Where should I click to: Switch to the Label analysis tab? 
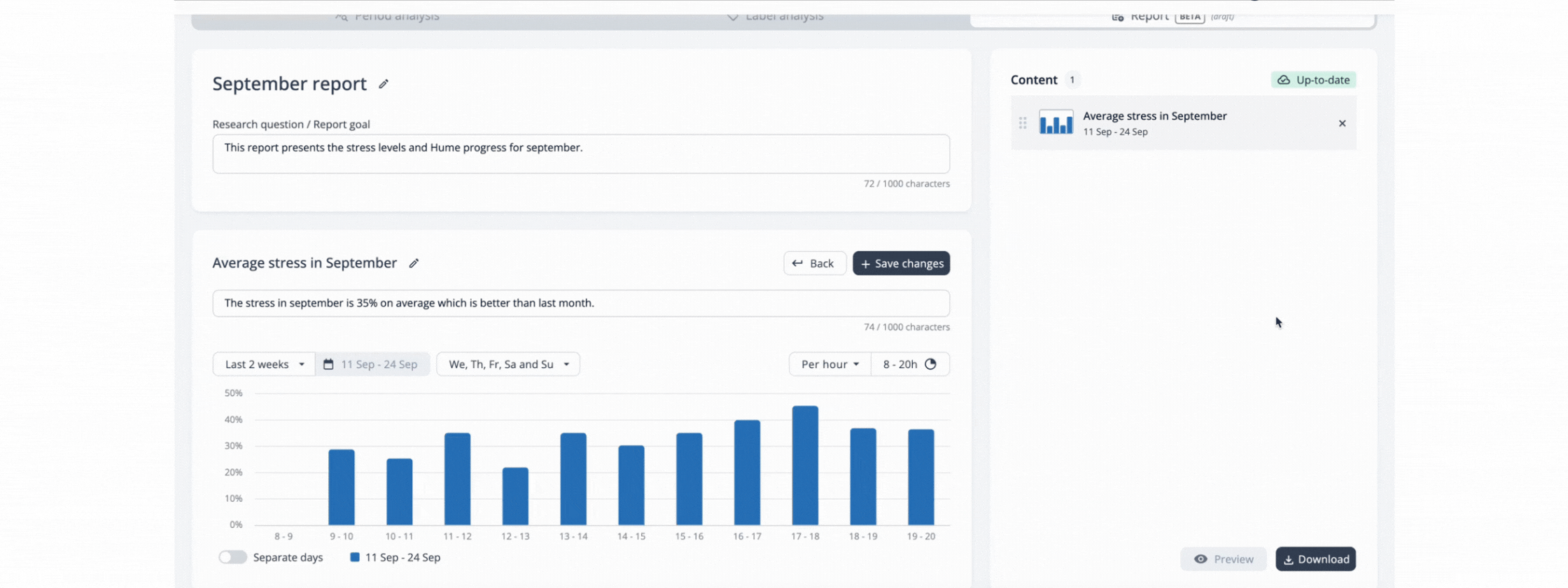775,17
